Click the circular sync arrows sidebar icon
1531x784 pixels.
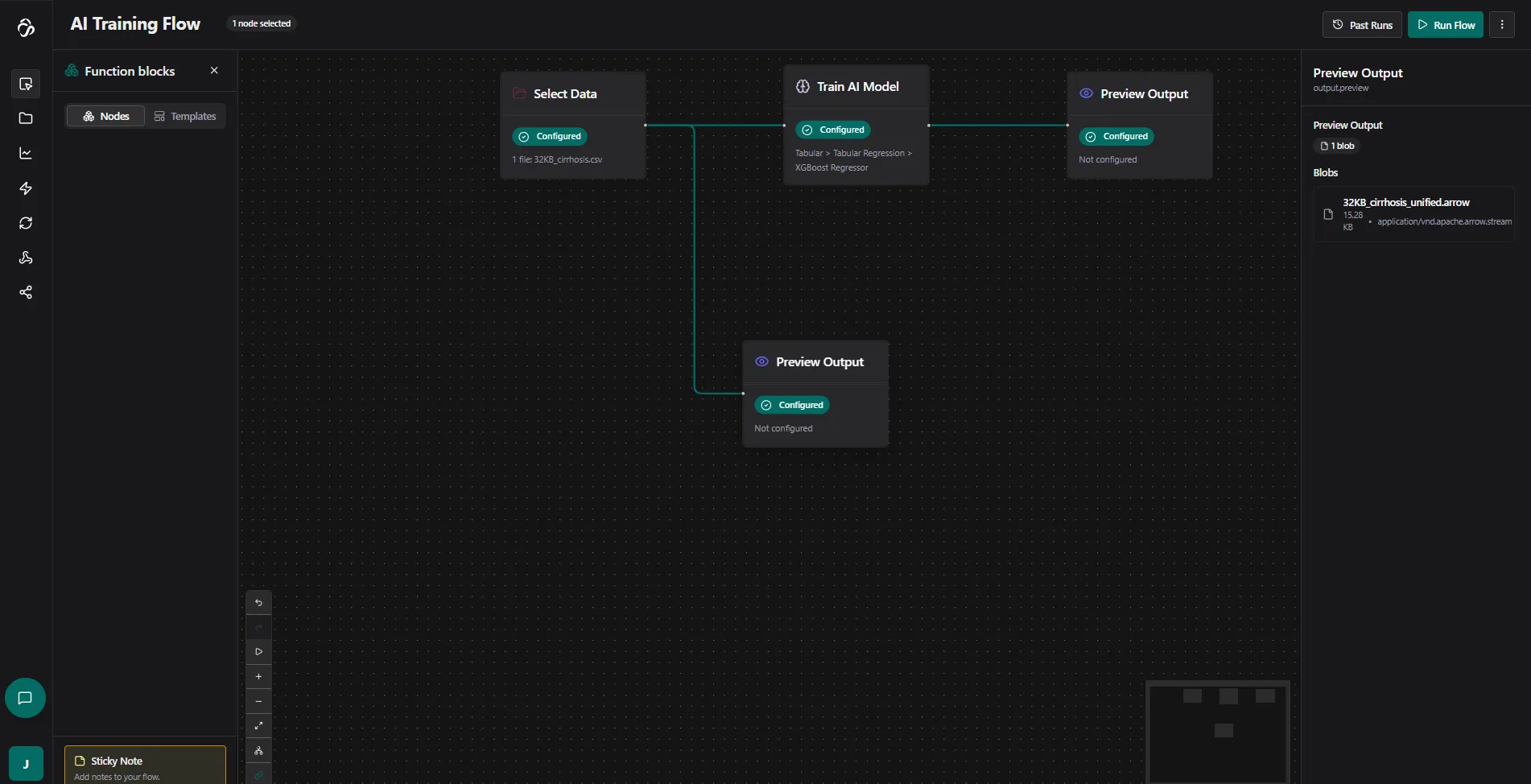pyautogui.click(x=26, y=223)
